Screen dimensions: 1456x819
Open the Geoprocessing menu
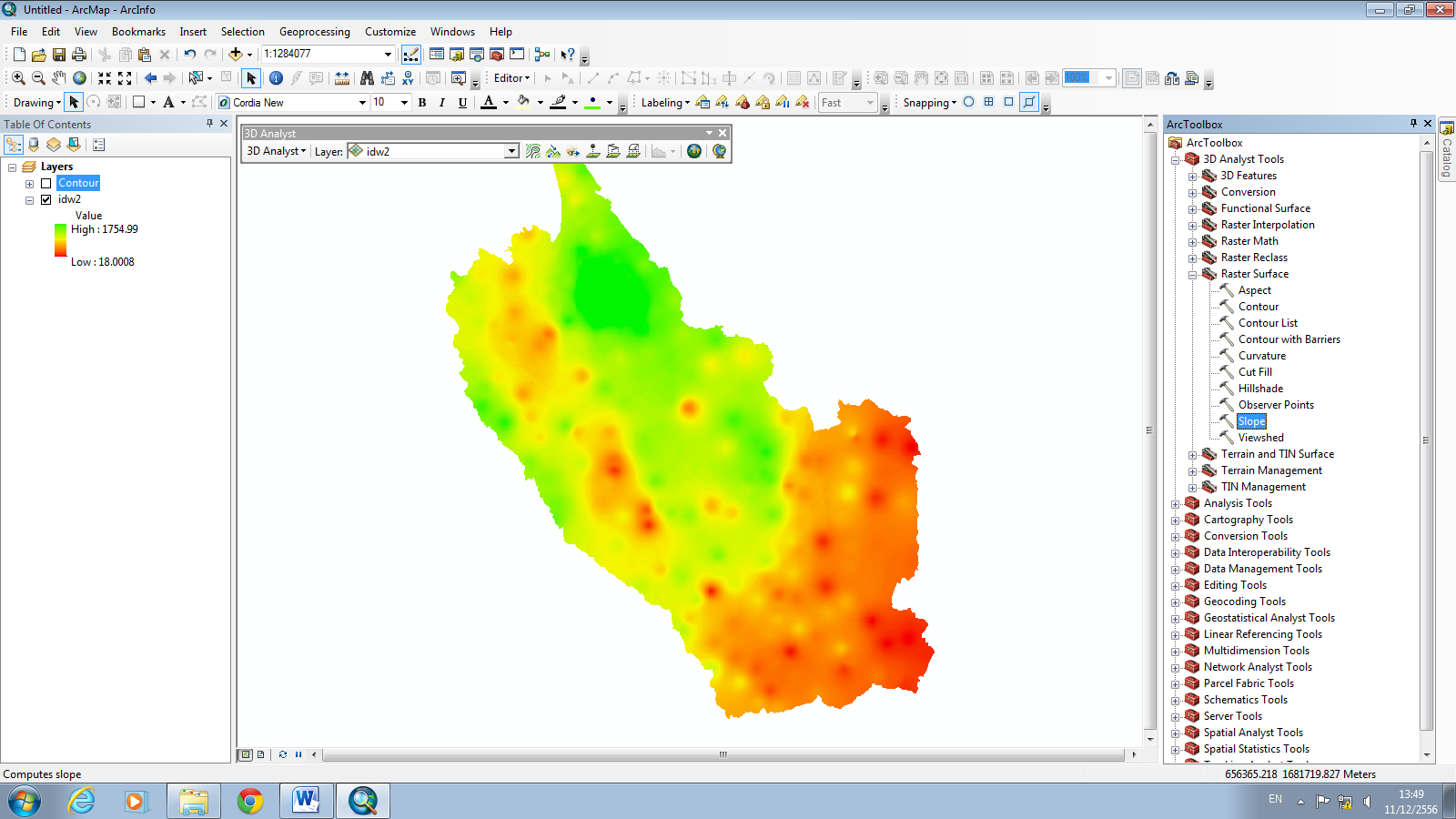[314, 31]
